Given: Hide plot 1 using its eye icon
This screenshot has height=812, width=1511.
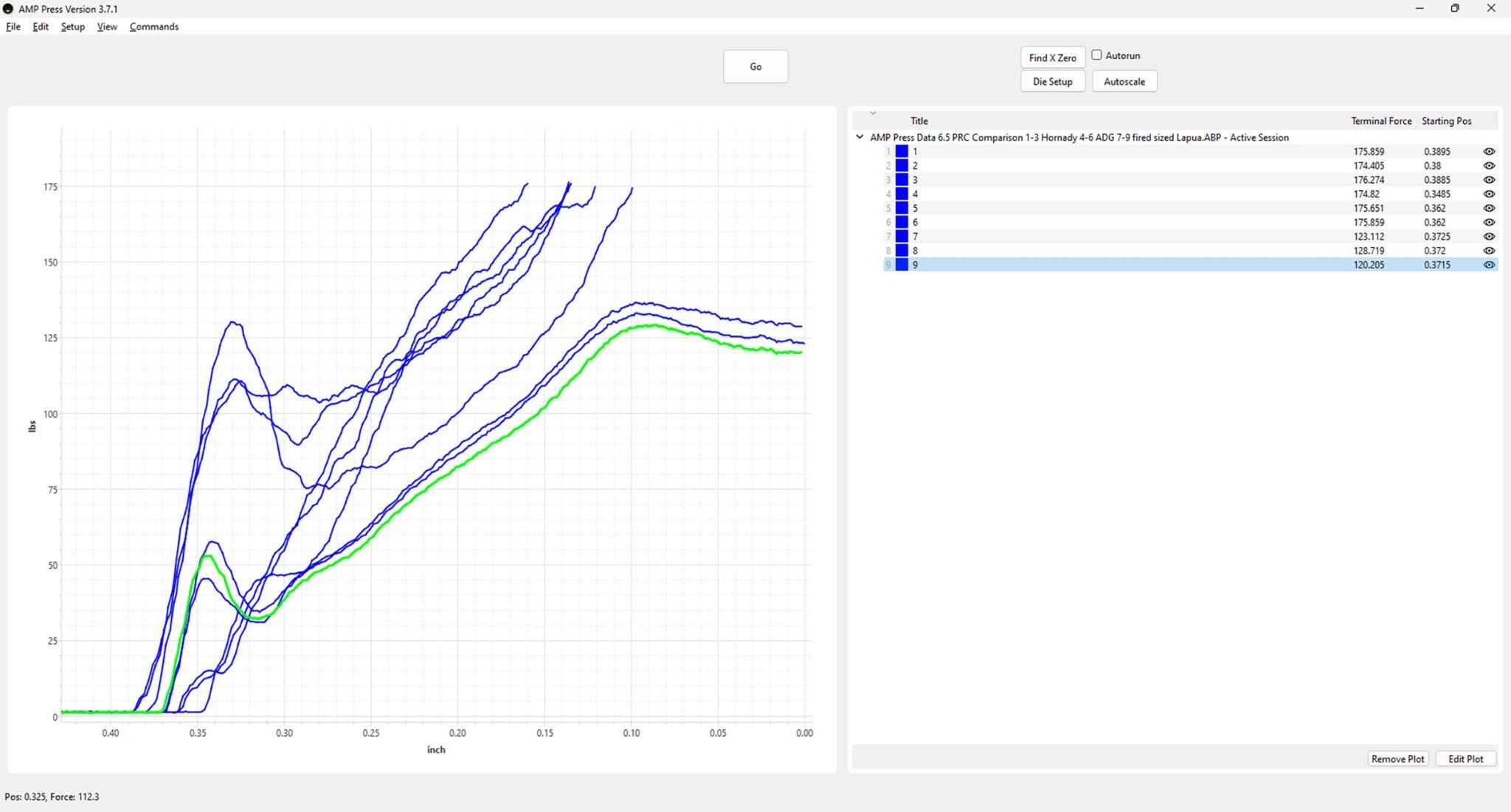Looking at the screenshot, I should [1489, 151].
